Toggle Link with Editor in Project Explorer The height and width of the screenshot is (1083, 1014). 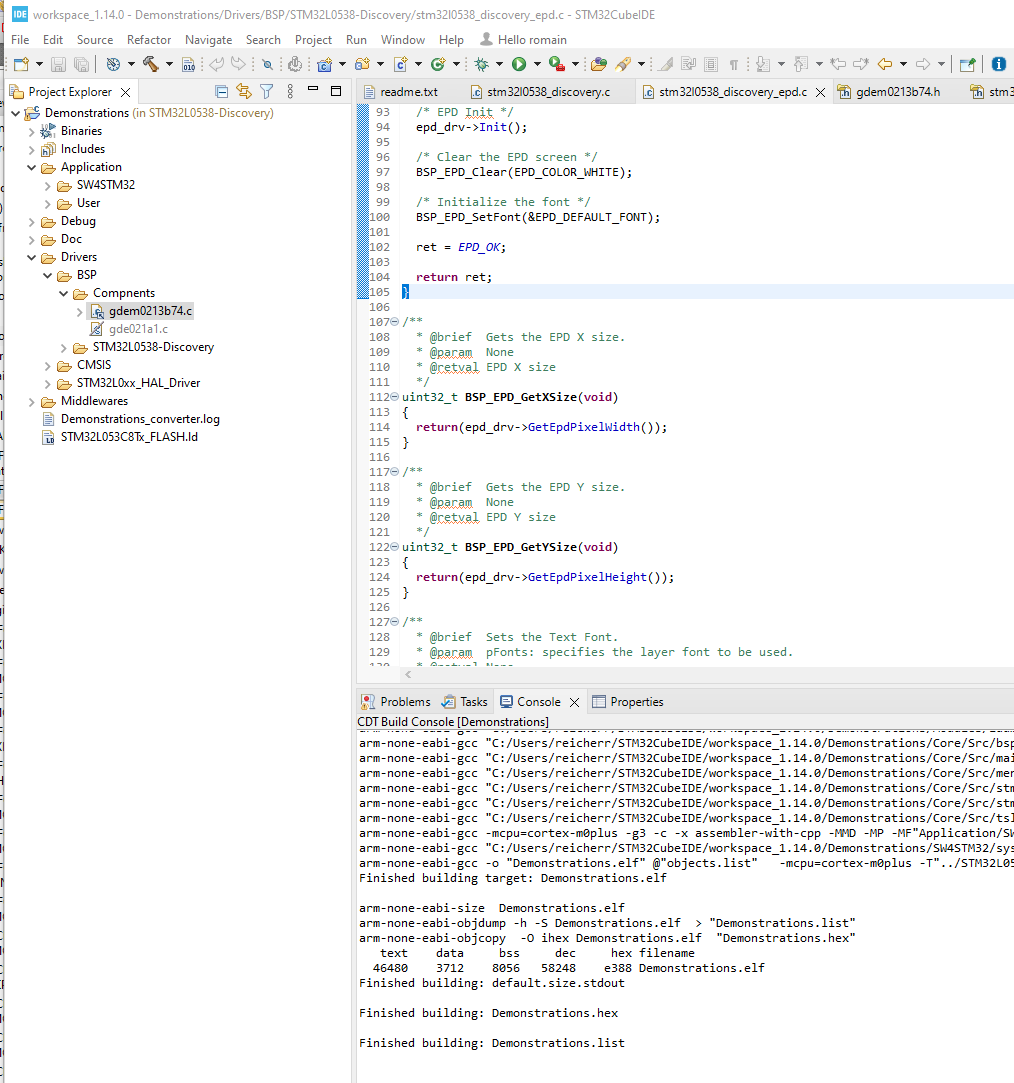click(x=244, y=90)
